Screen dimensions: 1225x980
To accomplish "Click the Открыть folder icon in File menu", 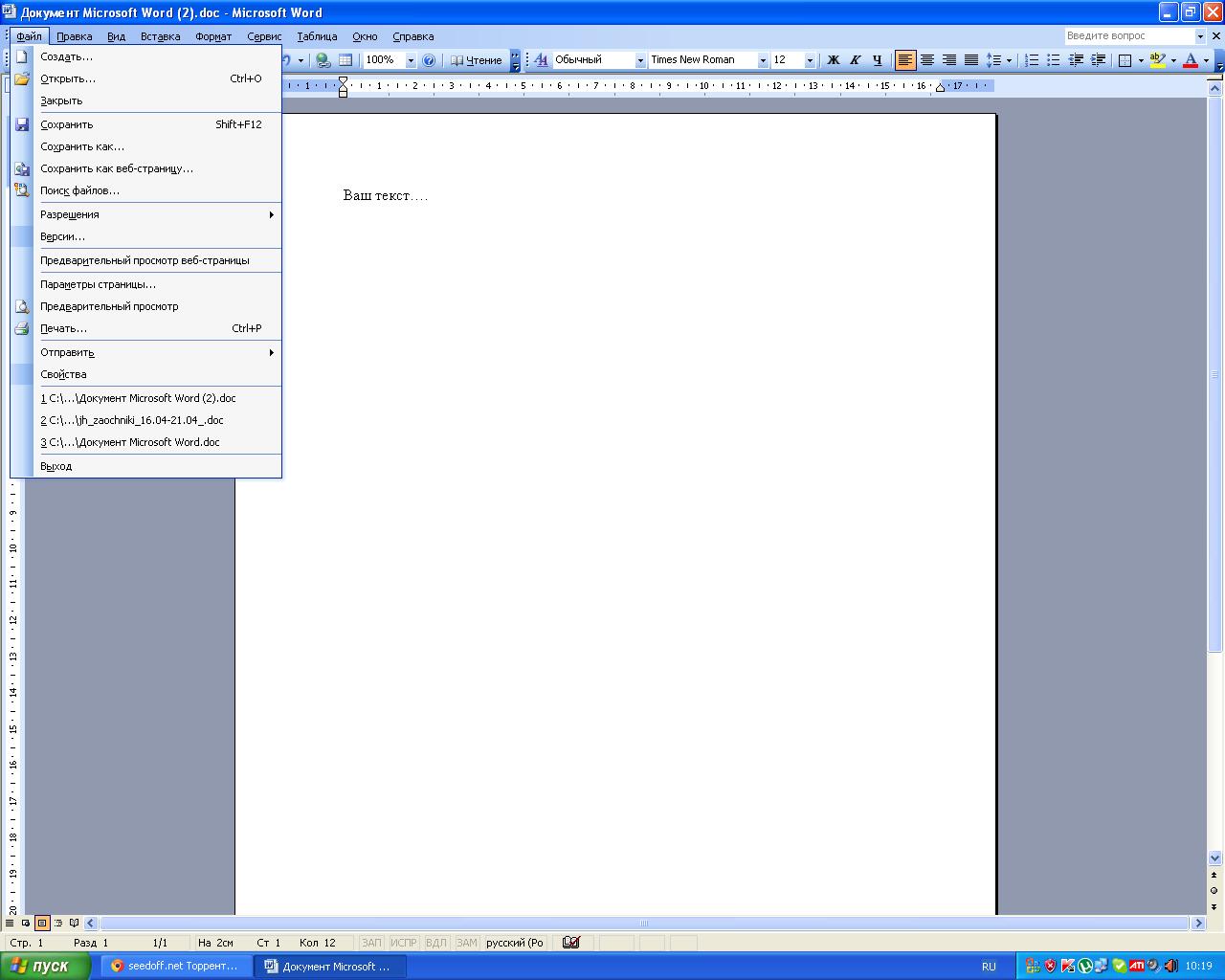I will click(x=21, y=78).
